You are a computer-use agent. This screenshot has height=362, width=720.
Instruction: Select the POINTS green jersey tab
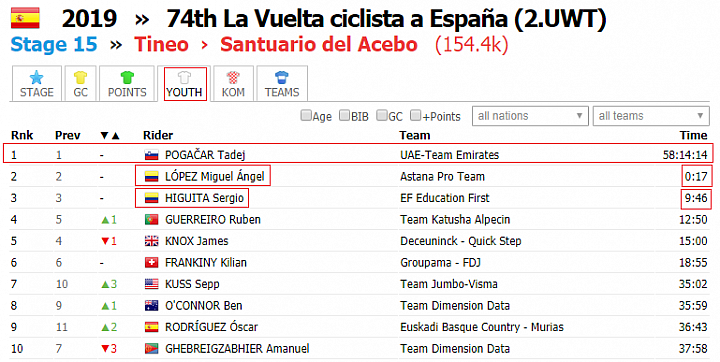tap(127, 84)
